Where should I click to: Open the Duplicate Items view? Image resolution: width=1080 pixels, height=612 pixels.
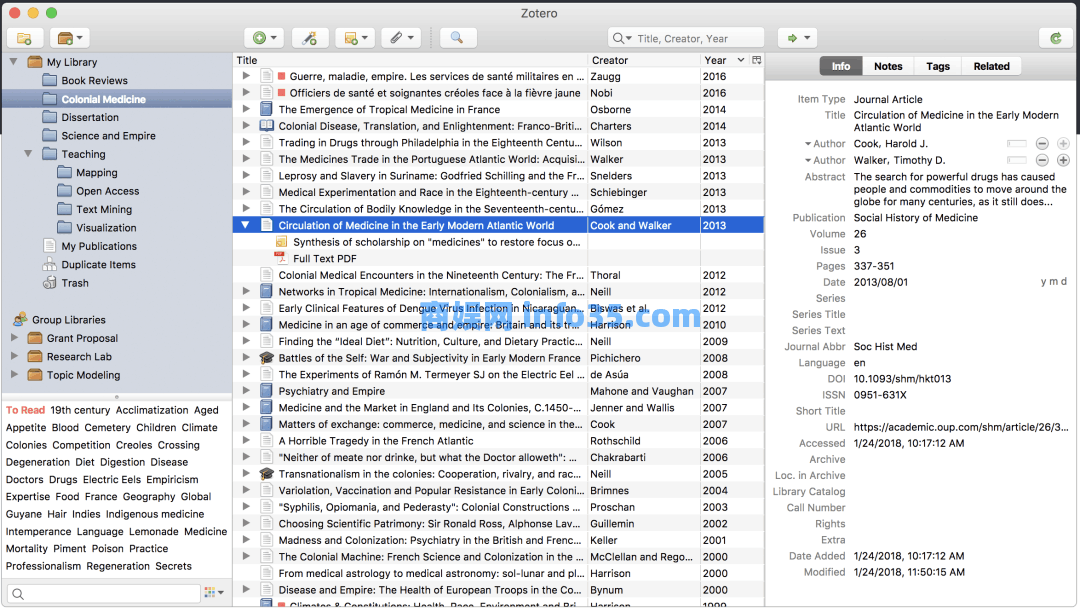pyautogui.click(x=98, y=264)
